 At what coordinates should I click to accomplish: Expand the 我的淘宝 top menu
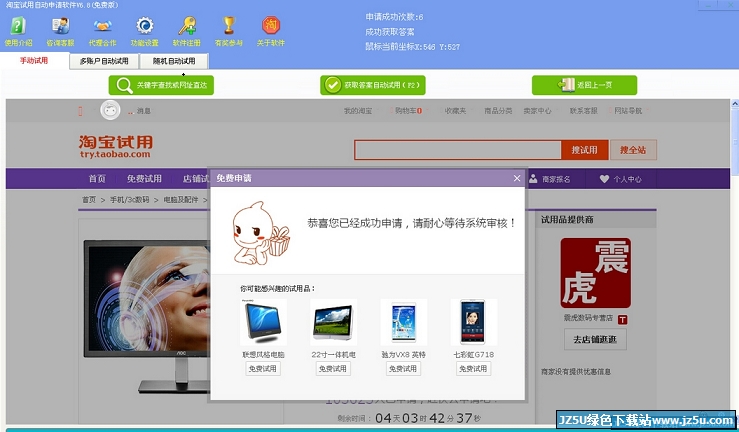[358, 111]
